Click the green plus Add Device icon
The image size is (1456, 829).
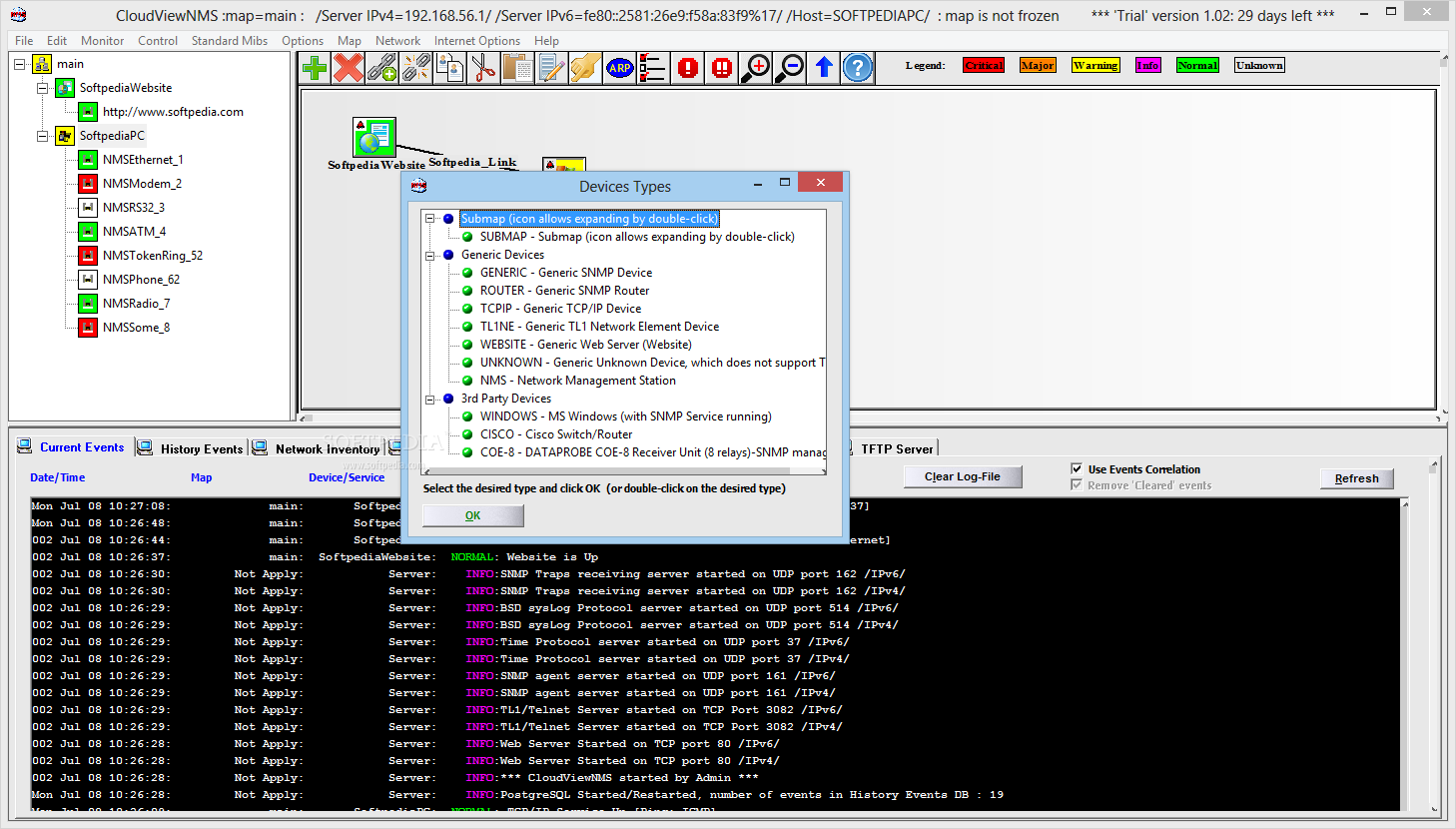tap(315, 68)
